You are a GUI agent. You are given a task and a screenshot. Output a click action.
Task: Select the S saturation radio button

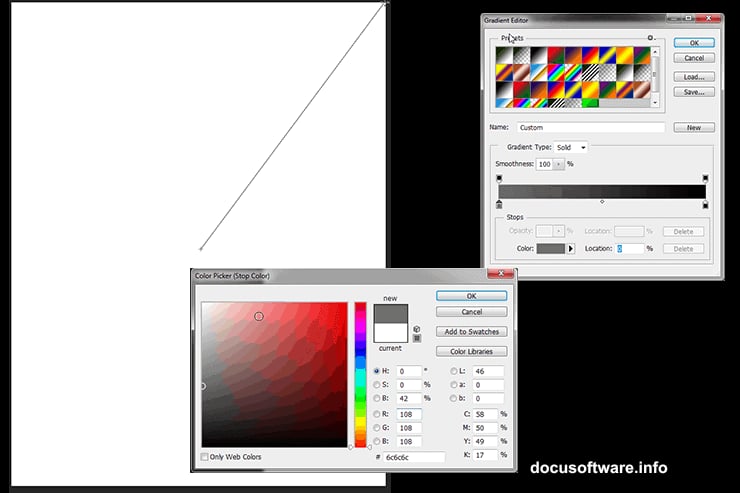pyautogui.click(x=376, y=384)
